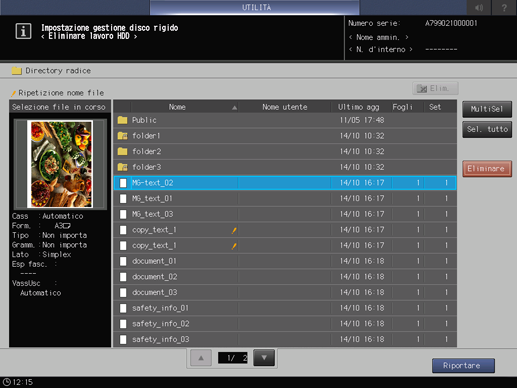
Task: Toggle the MultiSel button
Action: pyautogui.click(x=487, y=109)
